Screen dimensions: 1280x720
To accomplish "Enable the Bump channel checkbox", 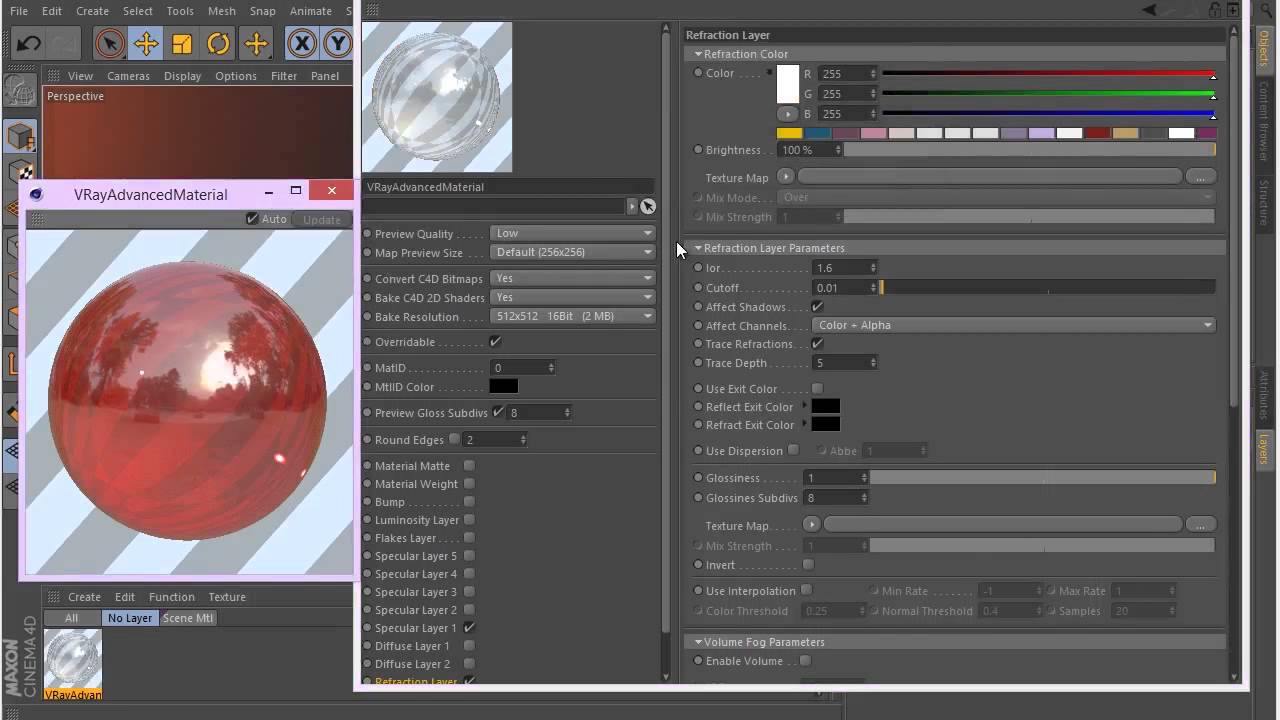I will pos(469,502).
